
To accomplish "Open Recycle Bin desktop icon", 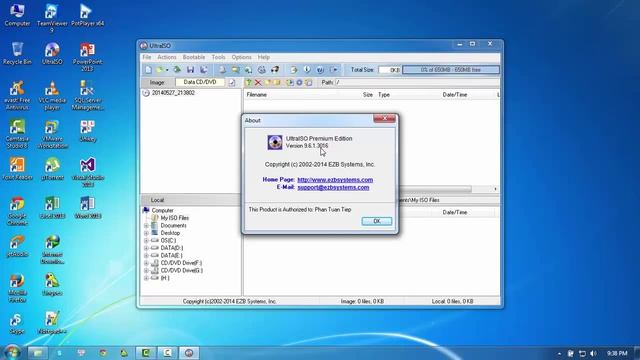I will click(17, 53).
